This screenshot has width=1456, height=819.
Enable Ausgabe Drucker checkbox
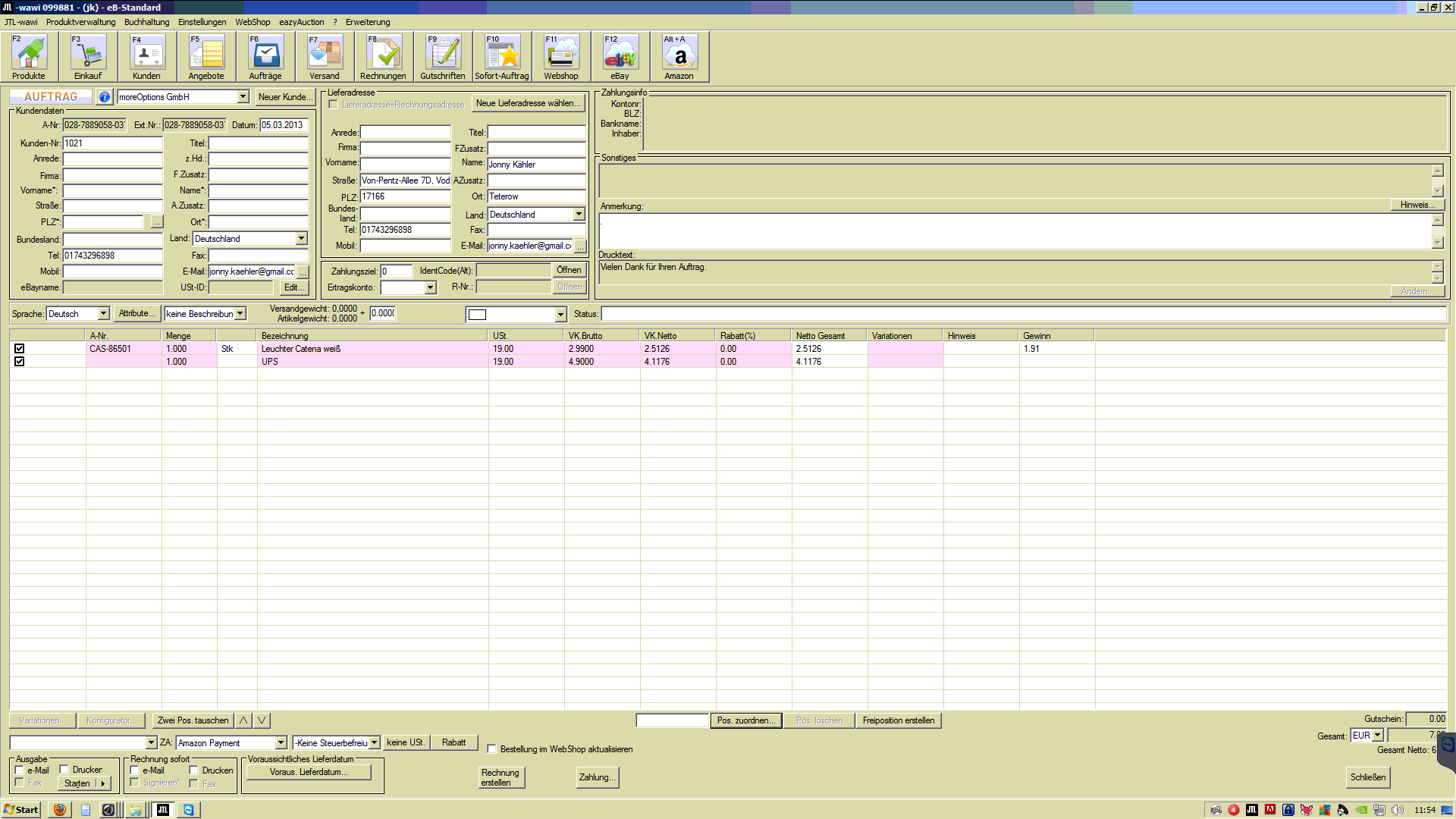pyautogui.click(x=64, y=770)
